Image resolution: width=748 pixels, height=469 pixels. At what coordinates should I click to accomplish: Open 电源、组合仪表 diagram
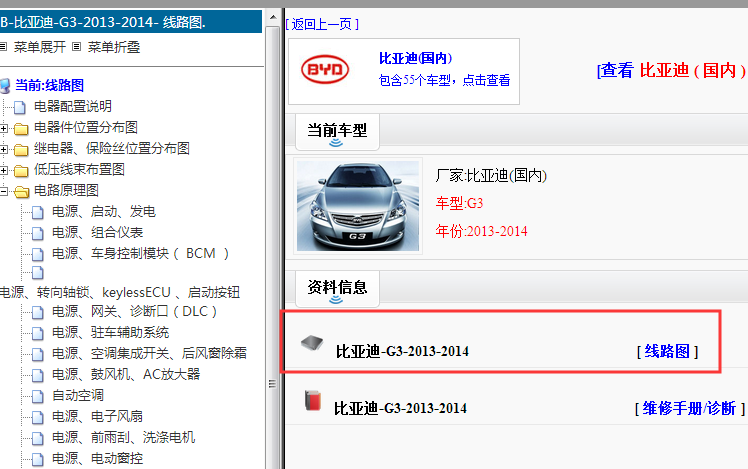98,232
